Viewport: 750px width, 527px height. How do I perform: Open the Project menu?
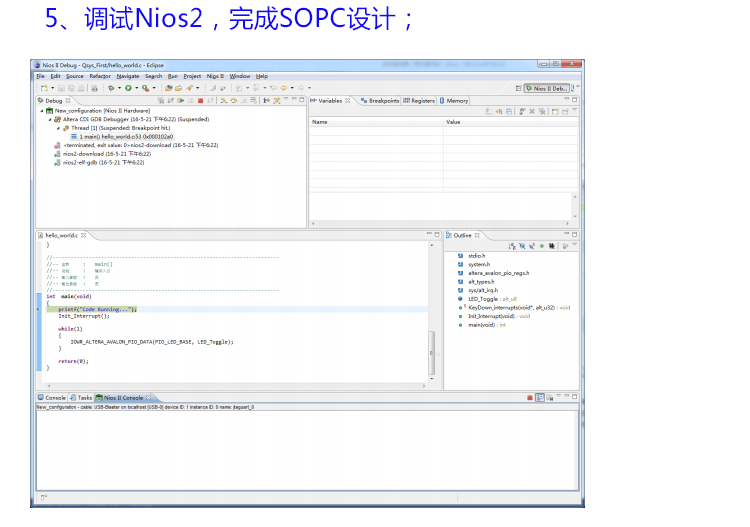(x=192, y=76)
